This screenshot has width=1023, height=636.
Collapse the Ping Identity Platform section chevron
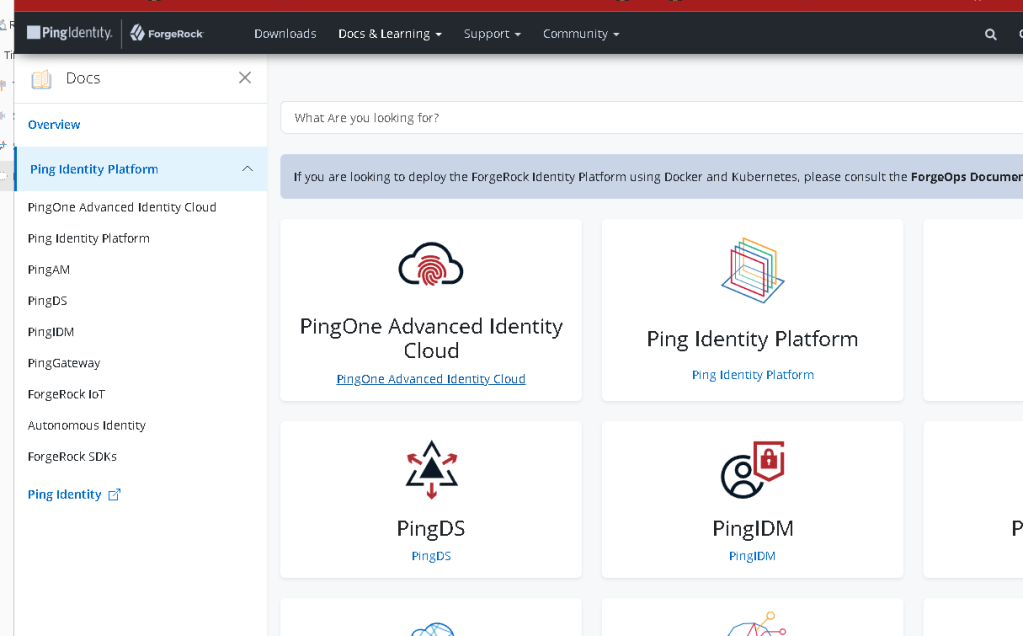(x=247, y=169)
